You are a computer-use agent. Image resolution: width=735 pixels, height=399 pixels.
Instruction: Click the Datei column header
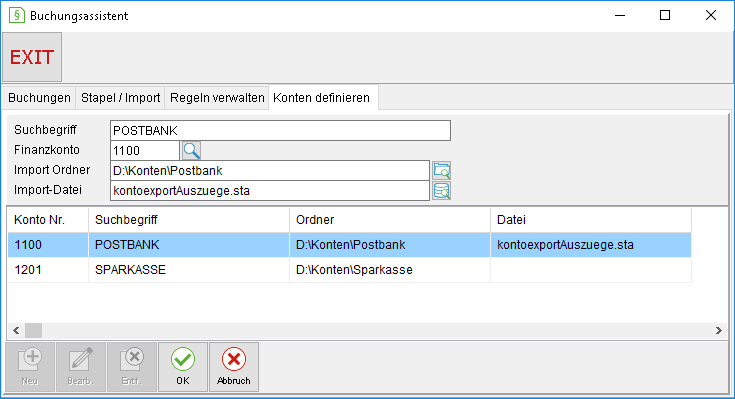click(x=591, y=219)
